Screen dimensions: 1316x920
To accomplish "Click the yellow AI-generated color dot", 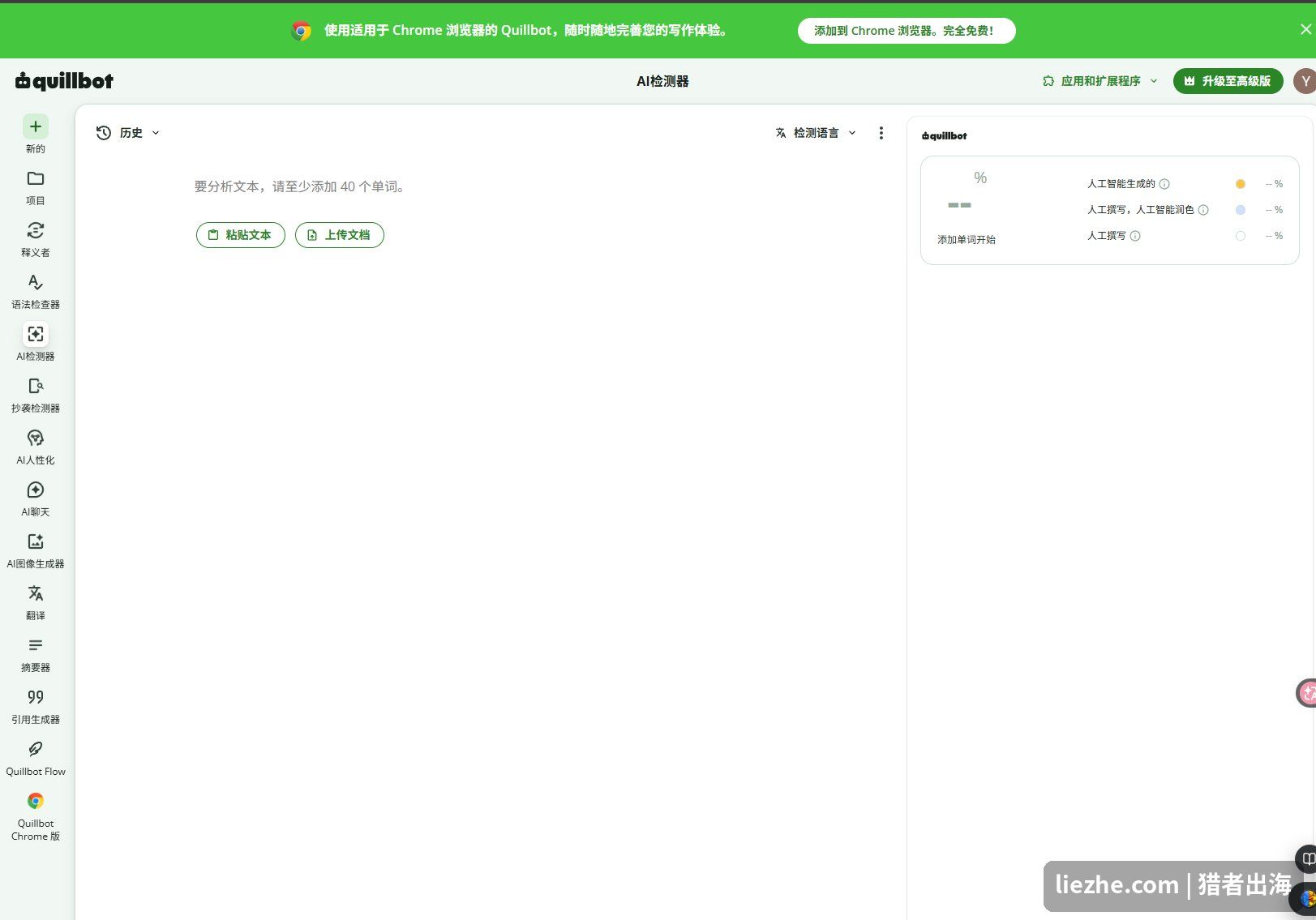I will pyautogui.click(x=1240, y=184).
